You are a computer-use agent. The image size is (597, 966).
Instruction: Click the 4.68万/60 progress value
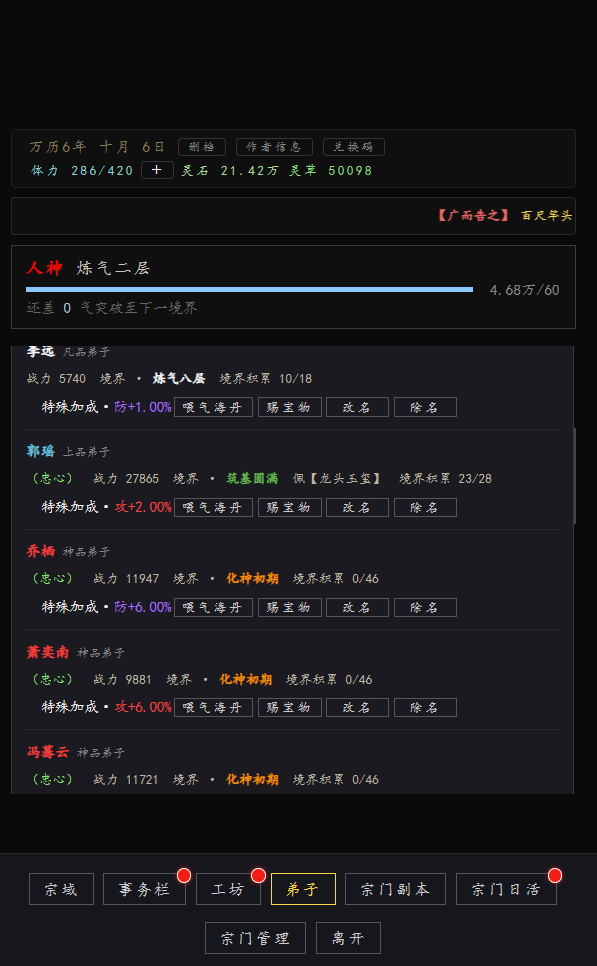pyautogui.click(x=524, y=290)
